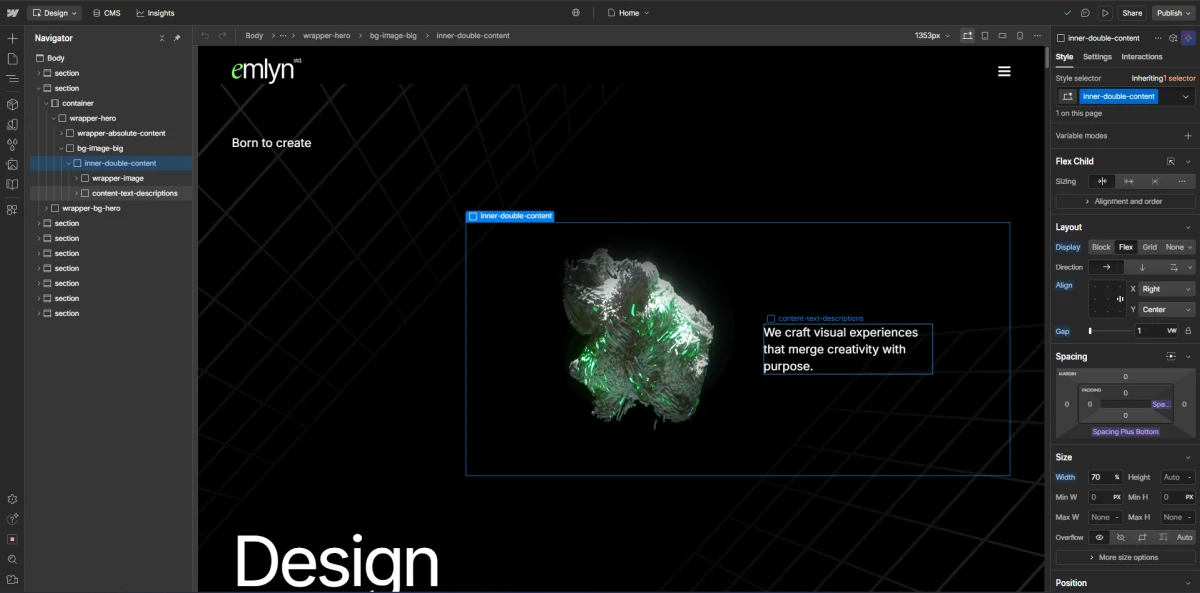Set Overflow to hidden crossed-eye icon
The height and width of the screenshot is (593, 1200).
1121,537
